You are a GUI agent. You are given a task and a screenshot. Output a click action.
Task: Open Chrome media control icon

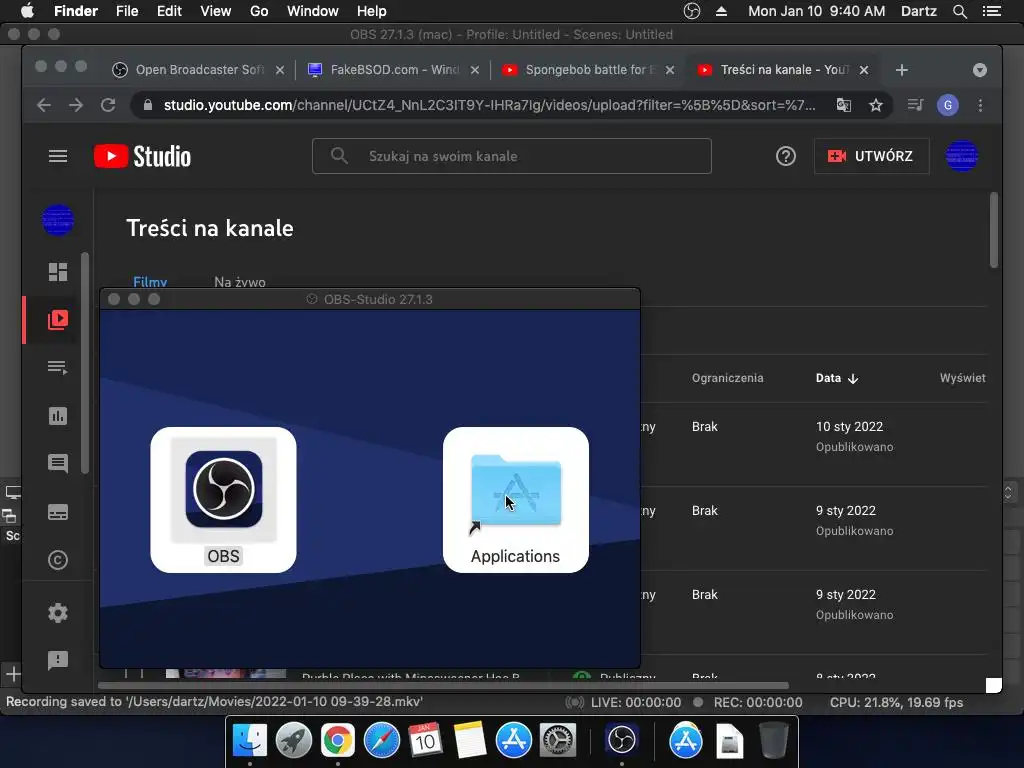[x=916, y=105]
